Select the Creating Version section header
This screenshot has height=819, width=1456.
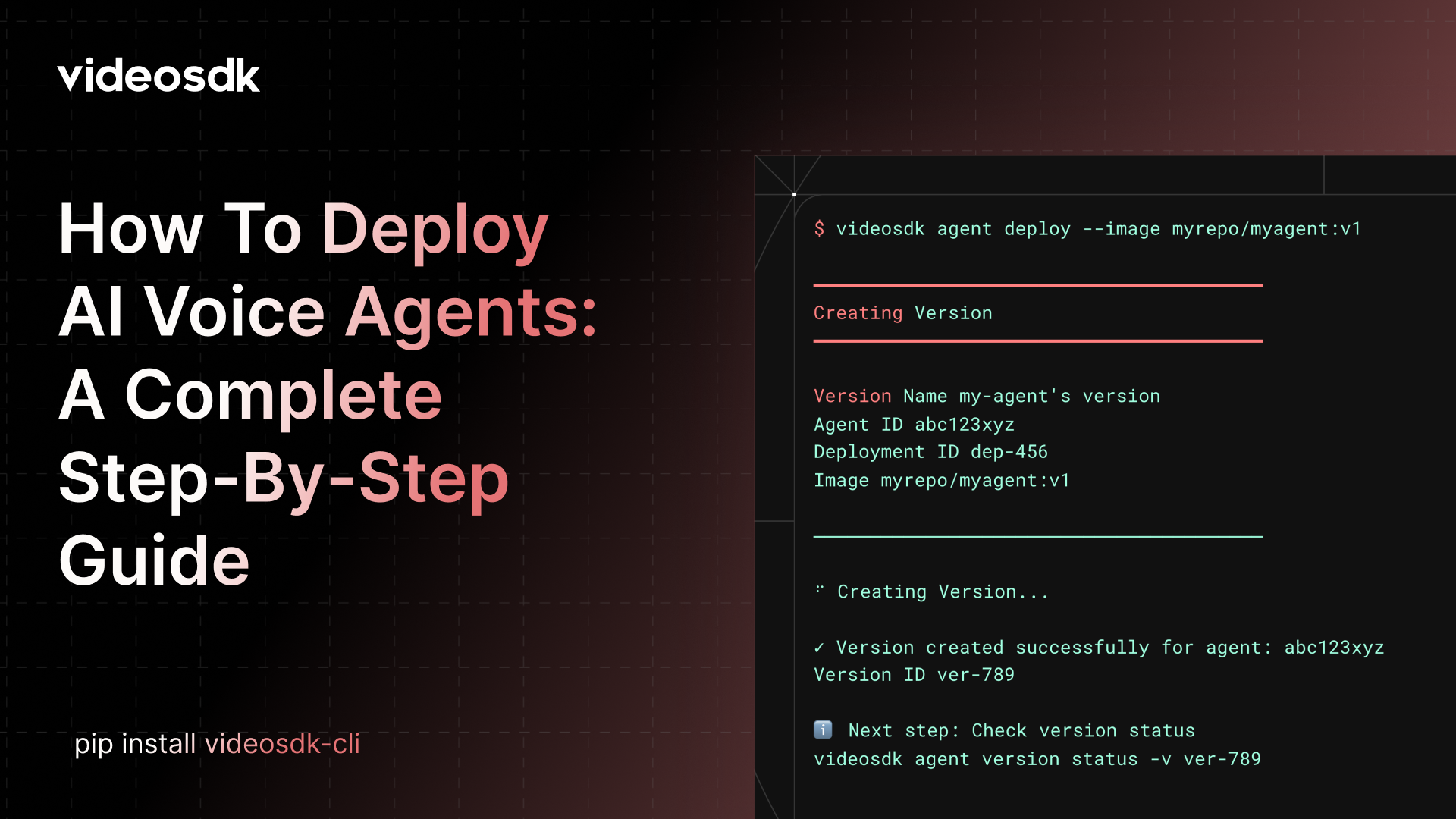click(902, 312)
